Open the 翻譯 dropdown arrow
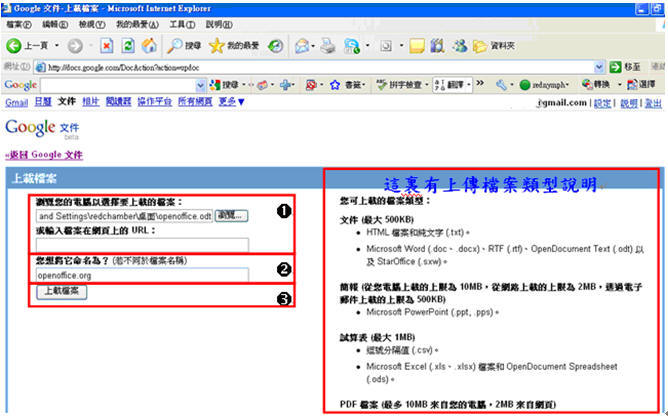 pos(469,85)
